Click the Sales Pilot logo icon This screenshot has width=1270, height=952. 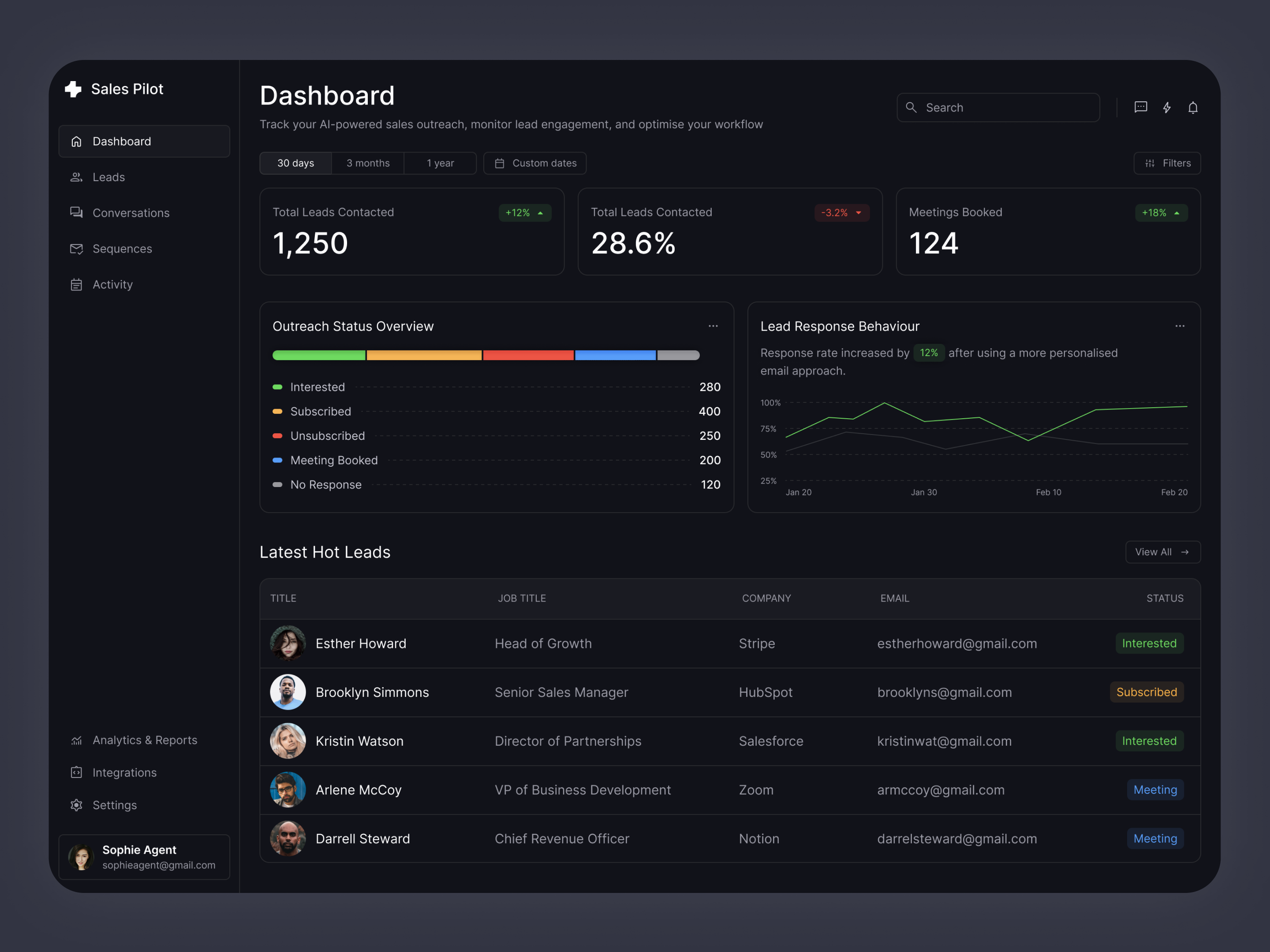(x=74, y=89)
